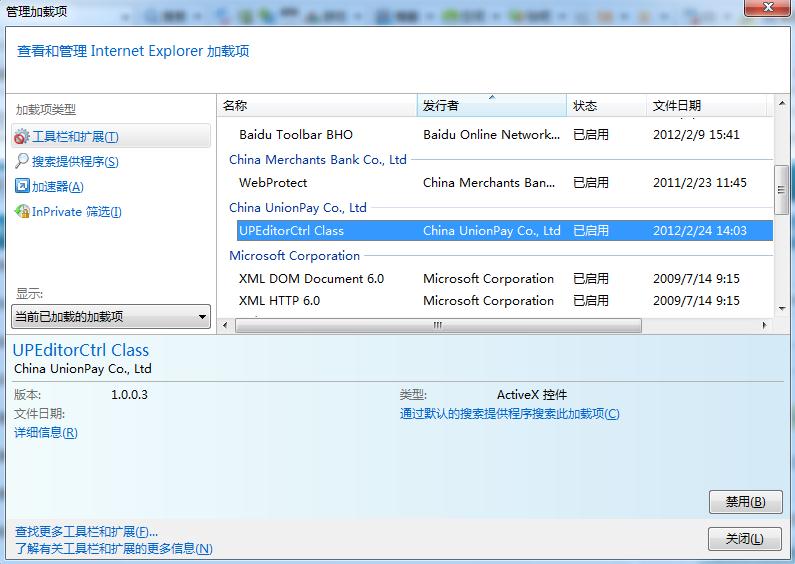Click the horizontal scrollbar right arrow

(765, 325)
